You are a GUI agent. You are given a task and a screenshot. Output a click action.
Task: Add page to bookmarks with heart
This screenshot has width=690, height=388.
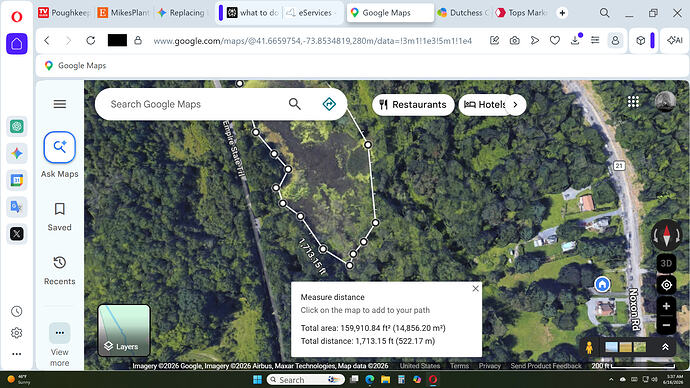[x=554, y=40]
